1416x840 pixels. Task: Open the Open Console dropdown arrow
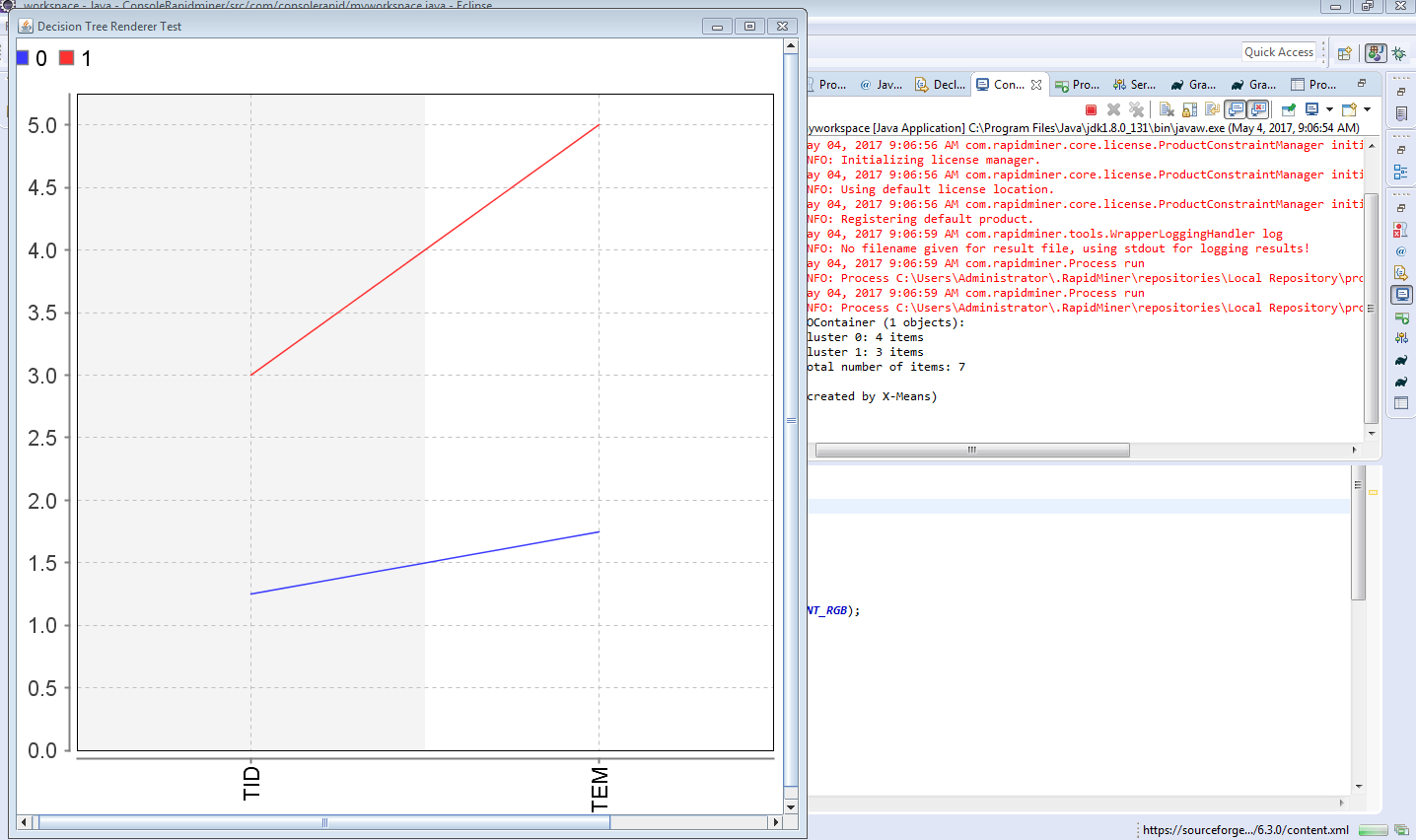click(1367, 108)
